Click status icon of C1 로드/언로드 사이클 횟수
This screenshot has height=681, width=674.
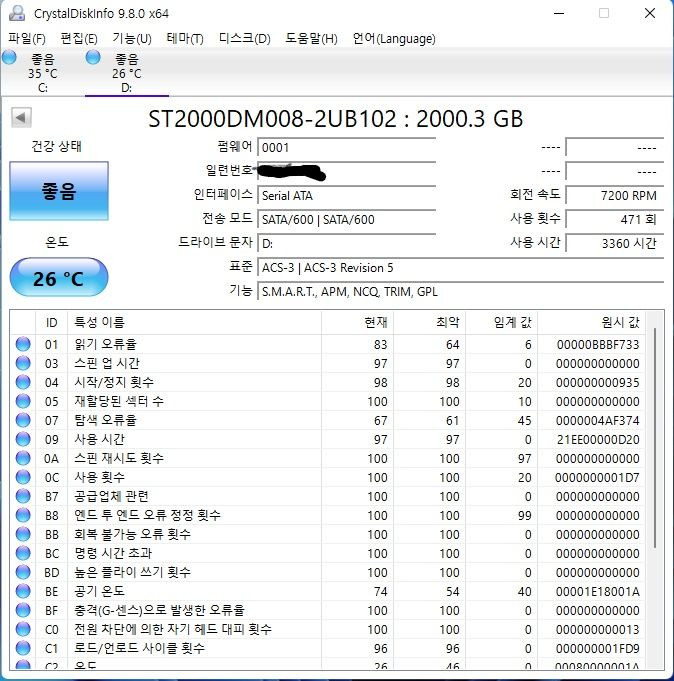click(x=23, y=648)
